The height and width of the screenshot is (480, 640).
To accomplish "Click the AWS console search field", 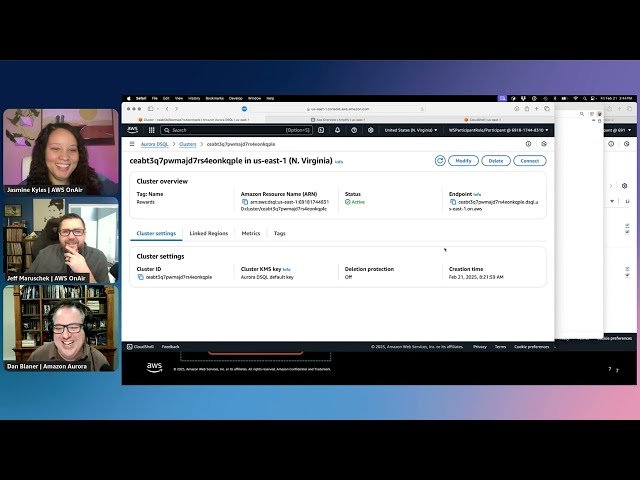I will 236,130.
